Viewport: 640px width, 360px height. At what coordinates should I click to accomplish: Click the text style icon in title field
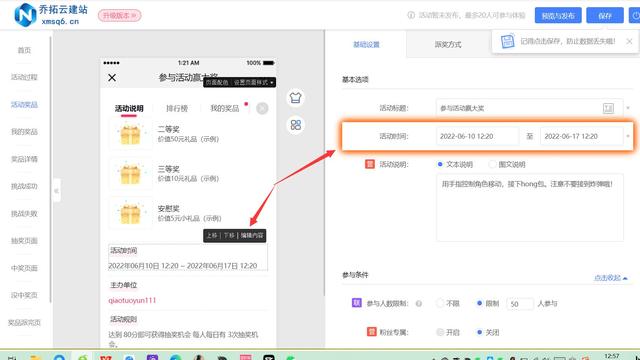pyautogui.click(x=608, y=108)
